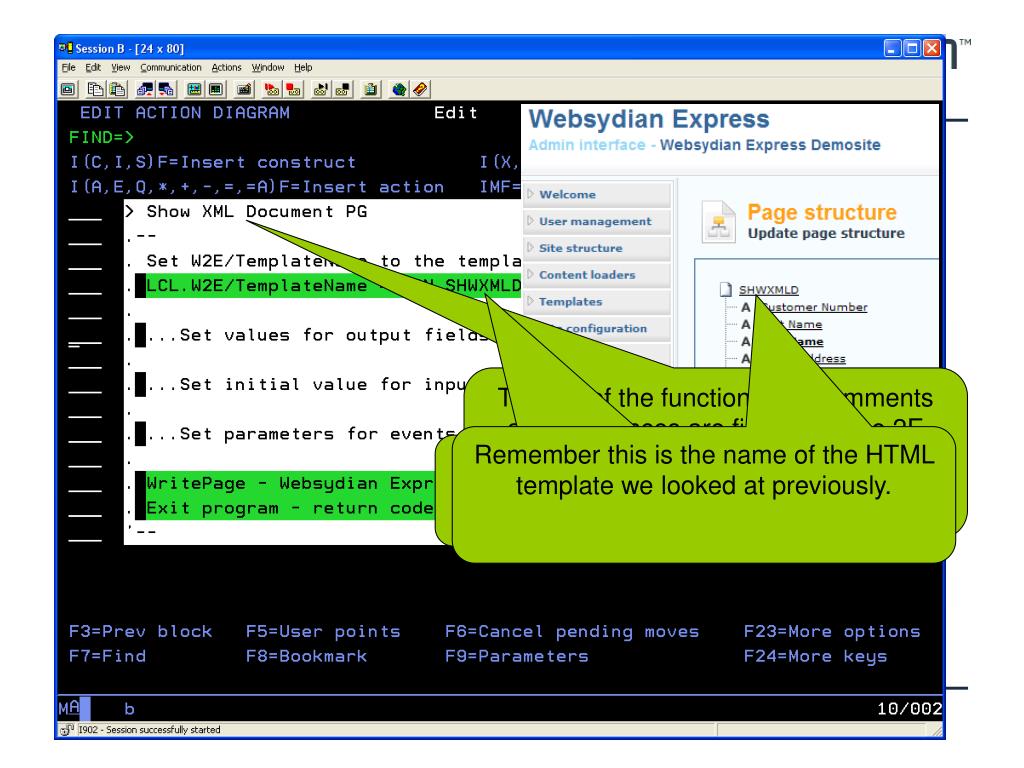
Task: Click the Clipboard viewer toolbar icon
Action: click(x=371, y=89)
